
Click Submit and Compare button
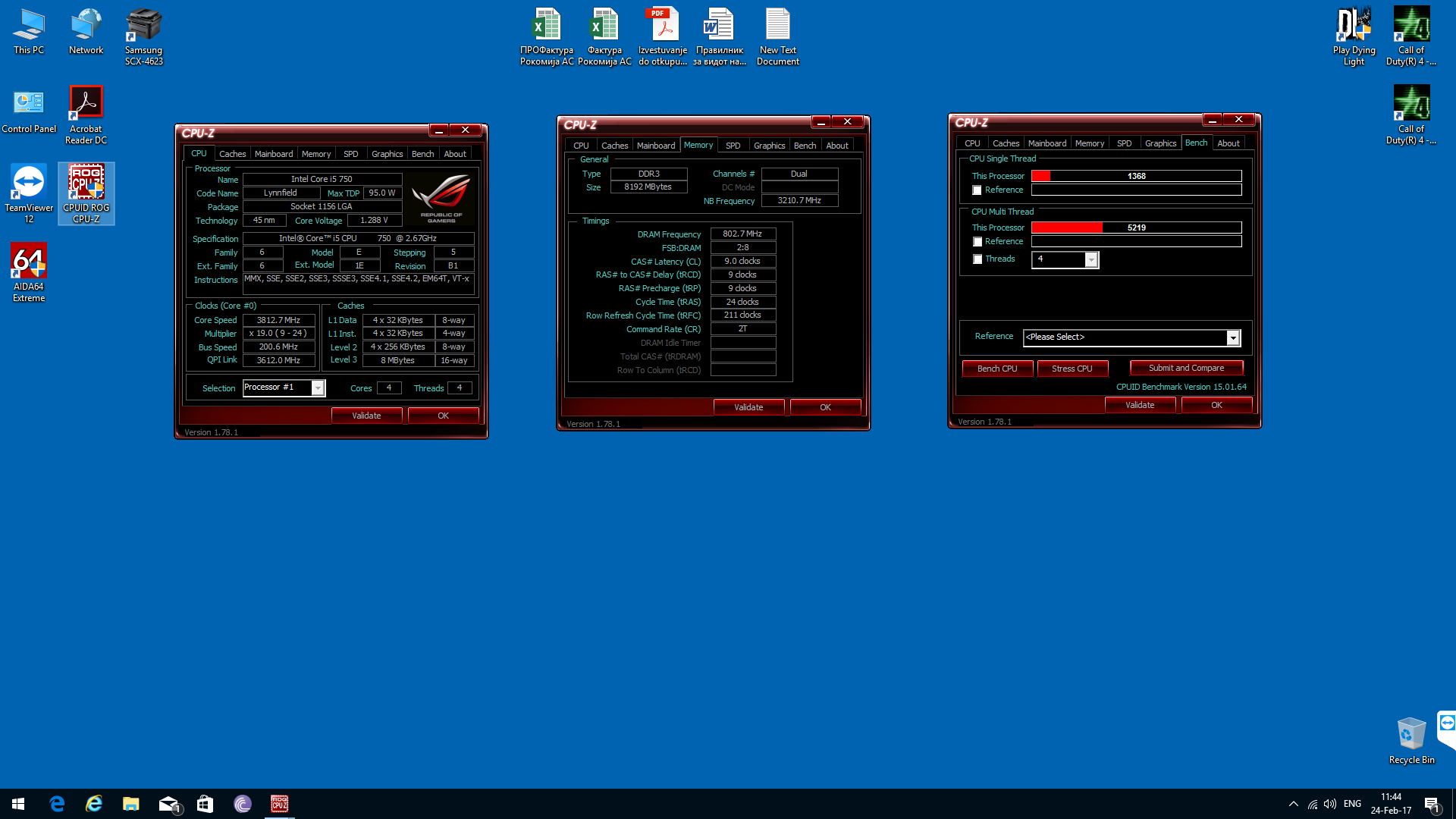1186,368
